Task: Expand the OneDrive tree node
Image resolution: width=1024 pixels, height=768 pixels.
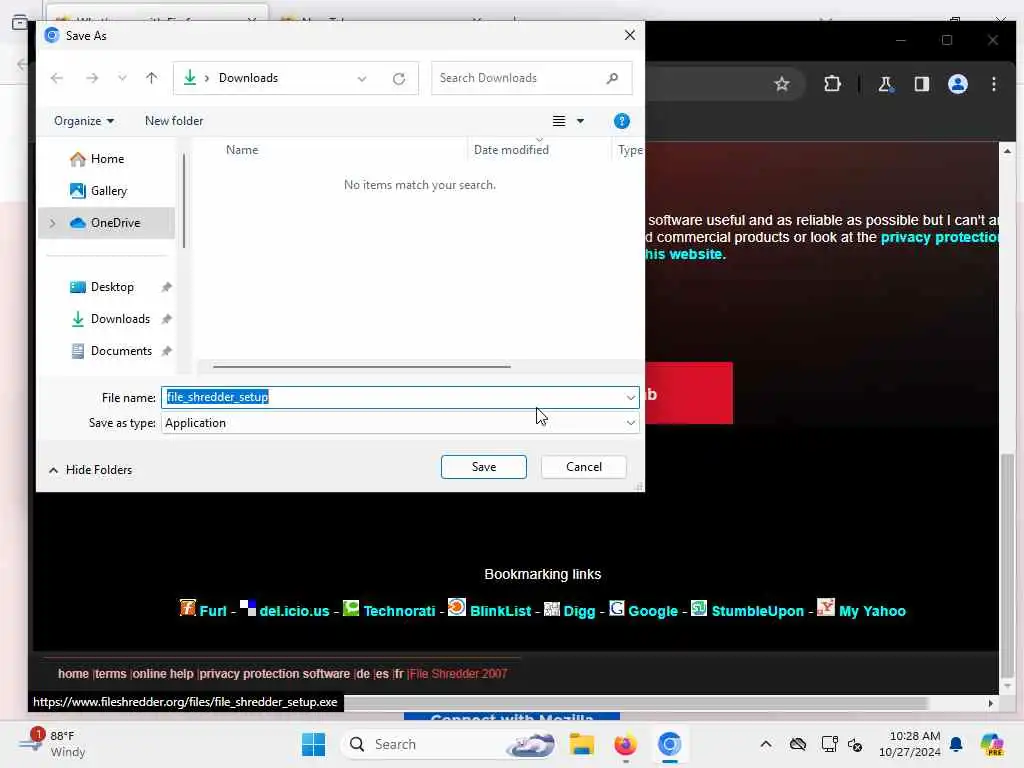Action: pos(53,223)
